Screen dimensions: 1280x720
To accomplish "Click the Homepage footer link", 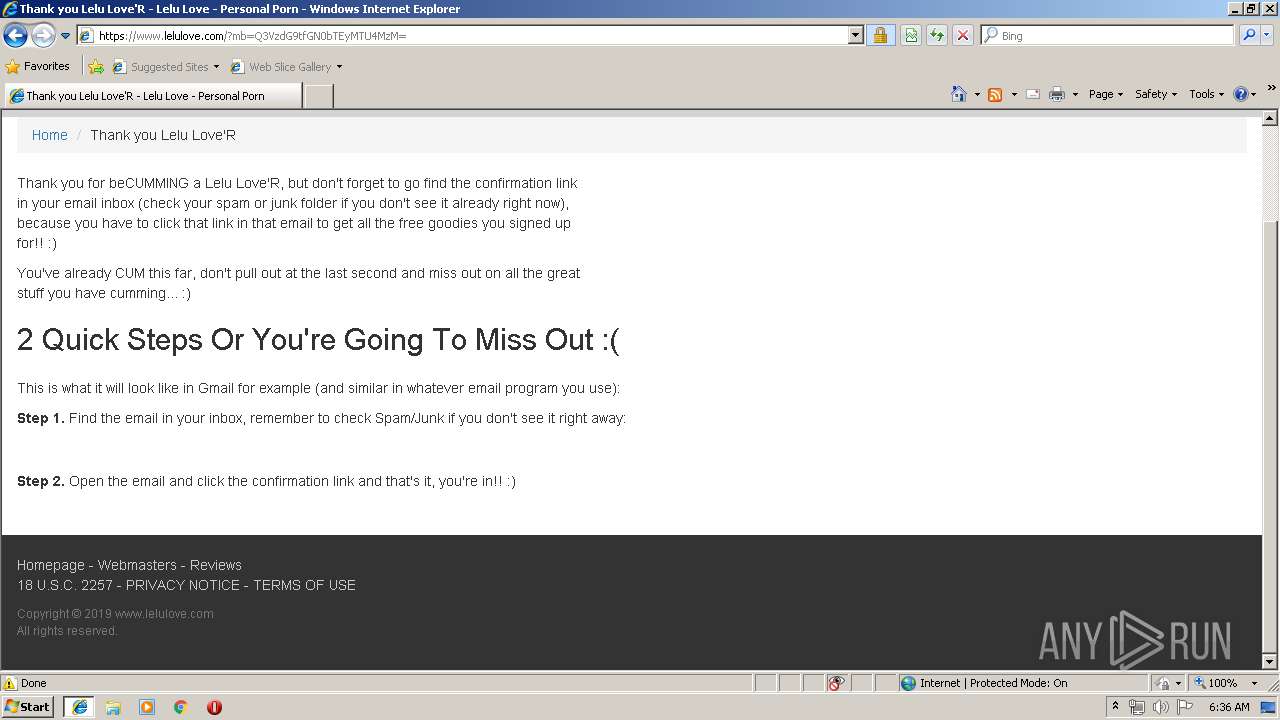I will [x=51, y=565].
